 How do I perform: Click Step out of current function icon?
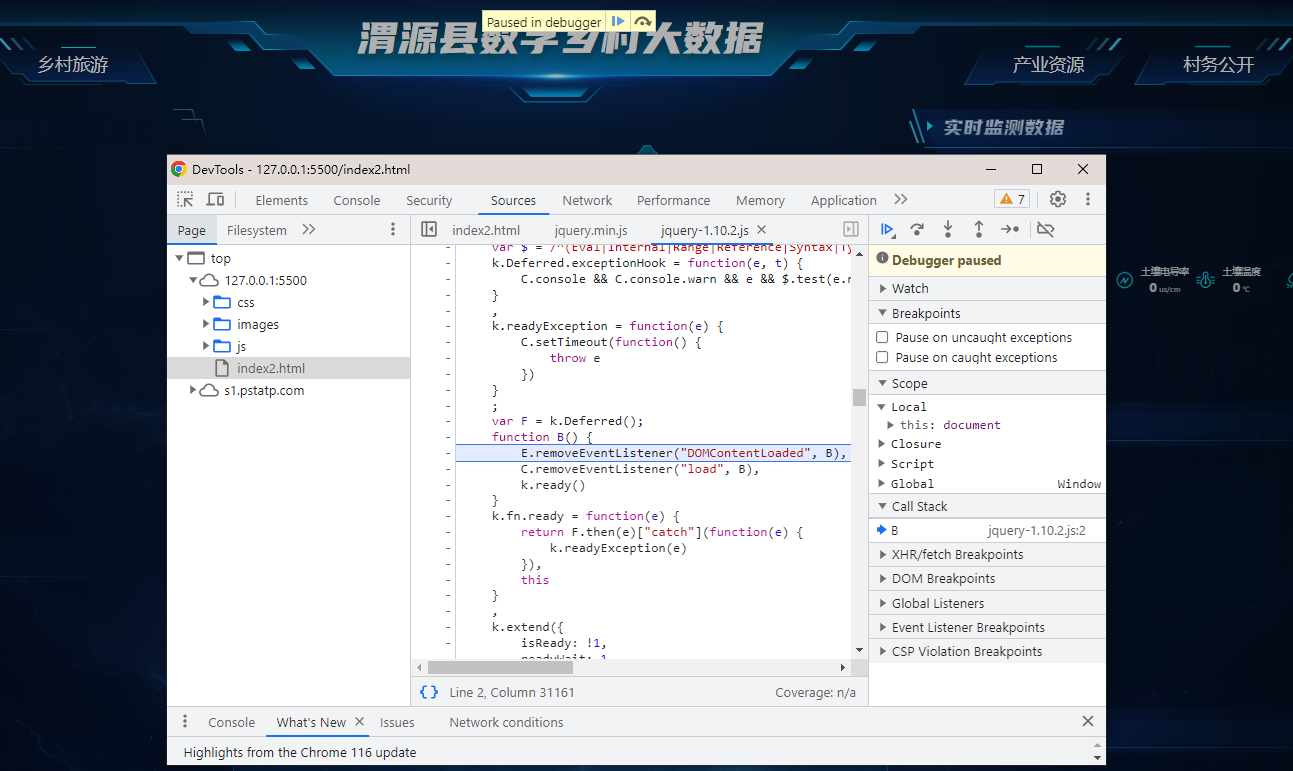979,230
